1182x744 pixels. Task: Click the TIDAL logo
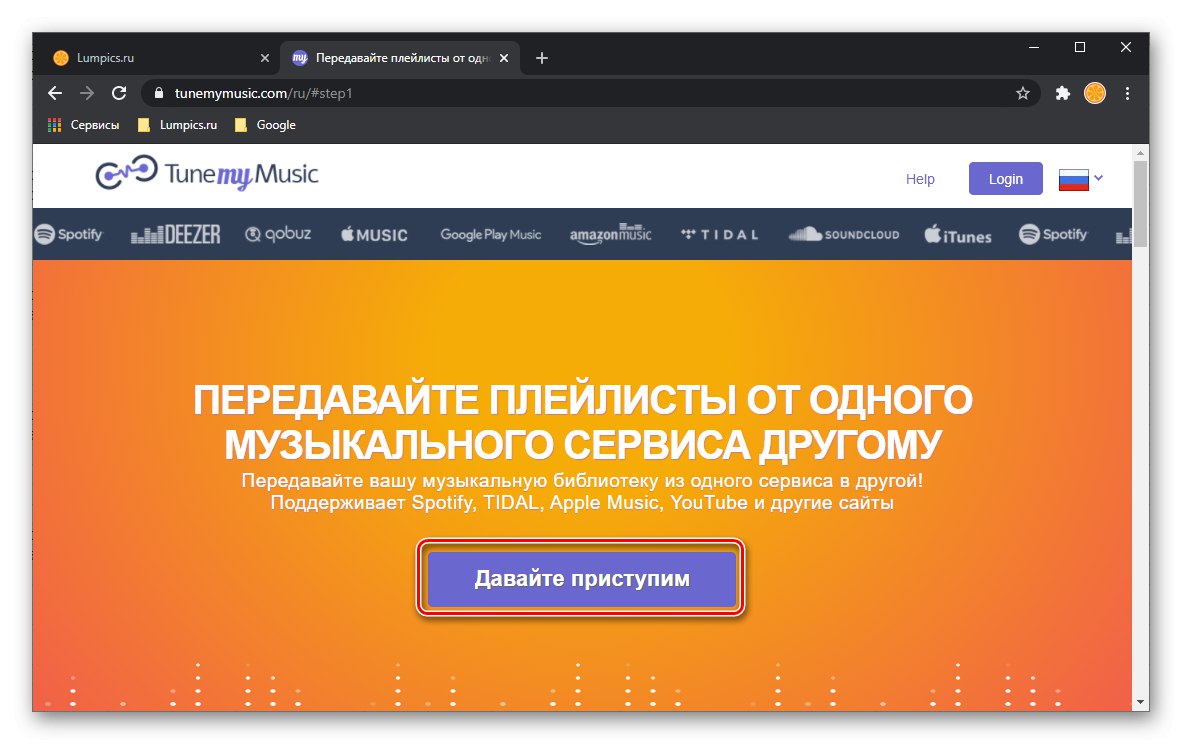[719, 234]
